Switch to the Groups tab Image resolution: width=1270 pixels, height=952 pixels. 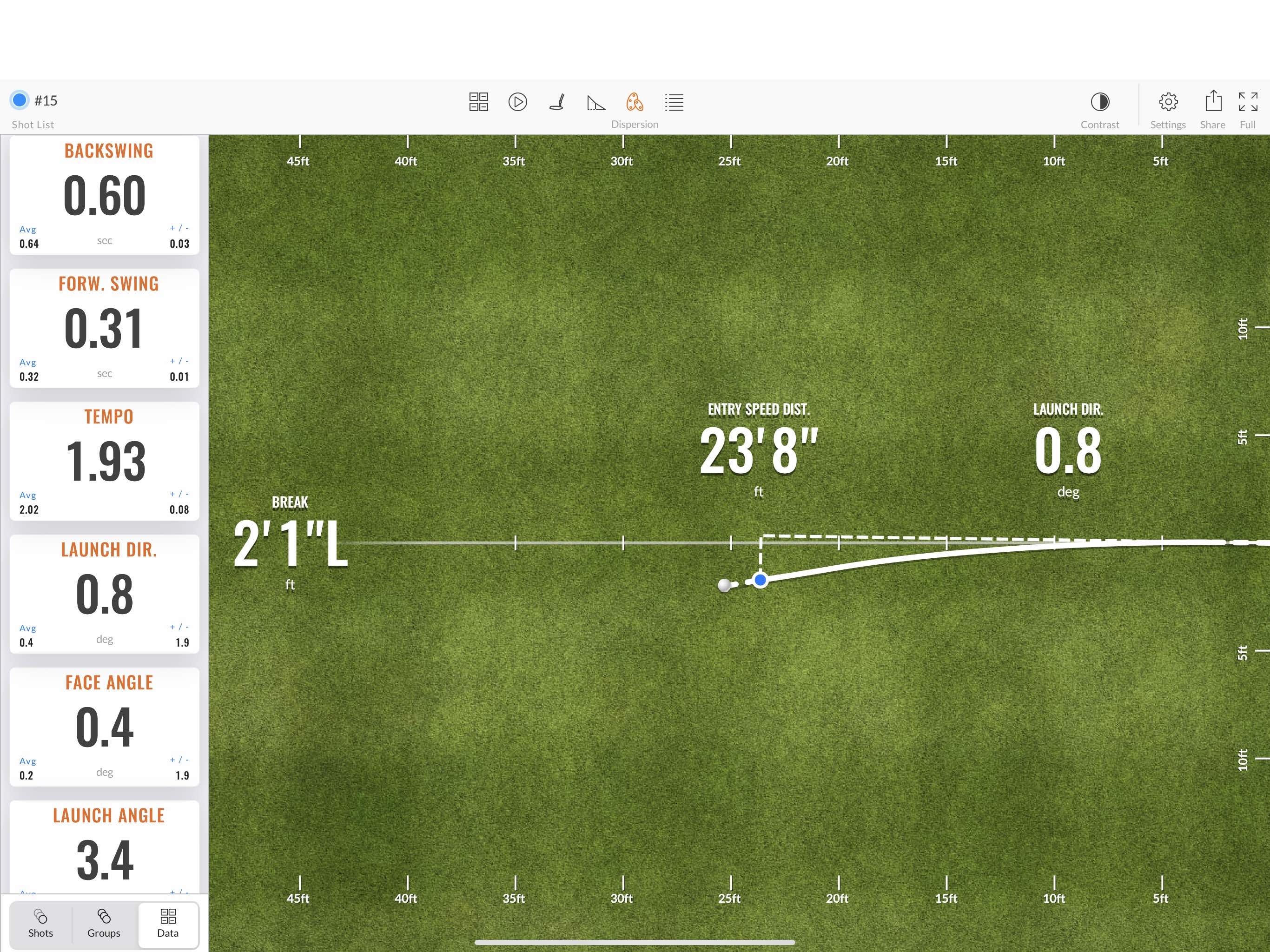[x=104, y=925]
